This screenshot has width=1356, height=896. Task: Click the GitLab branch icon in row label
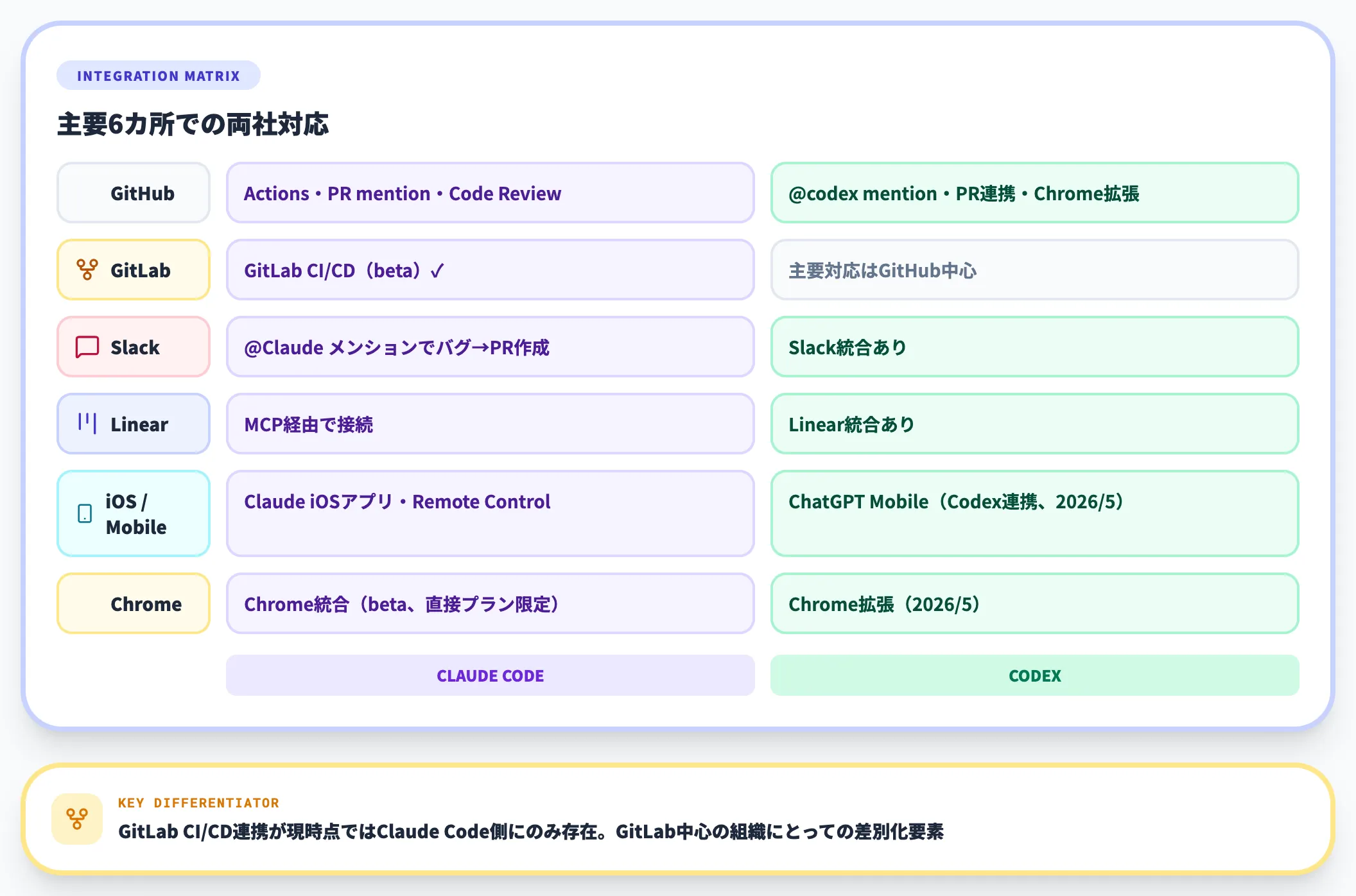pyautogui.click(x=87, y=270)
